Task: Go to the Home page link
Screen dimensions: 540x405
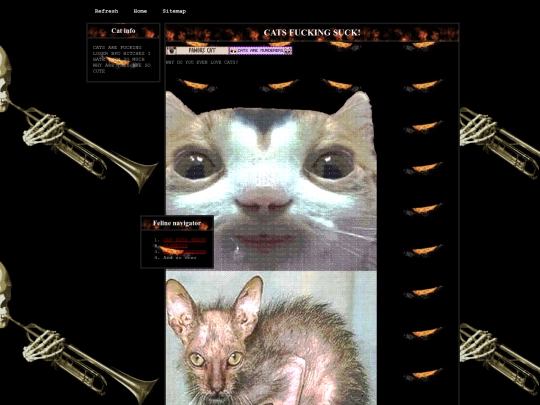Action: pyautogui.click(x=140, y=11)
